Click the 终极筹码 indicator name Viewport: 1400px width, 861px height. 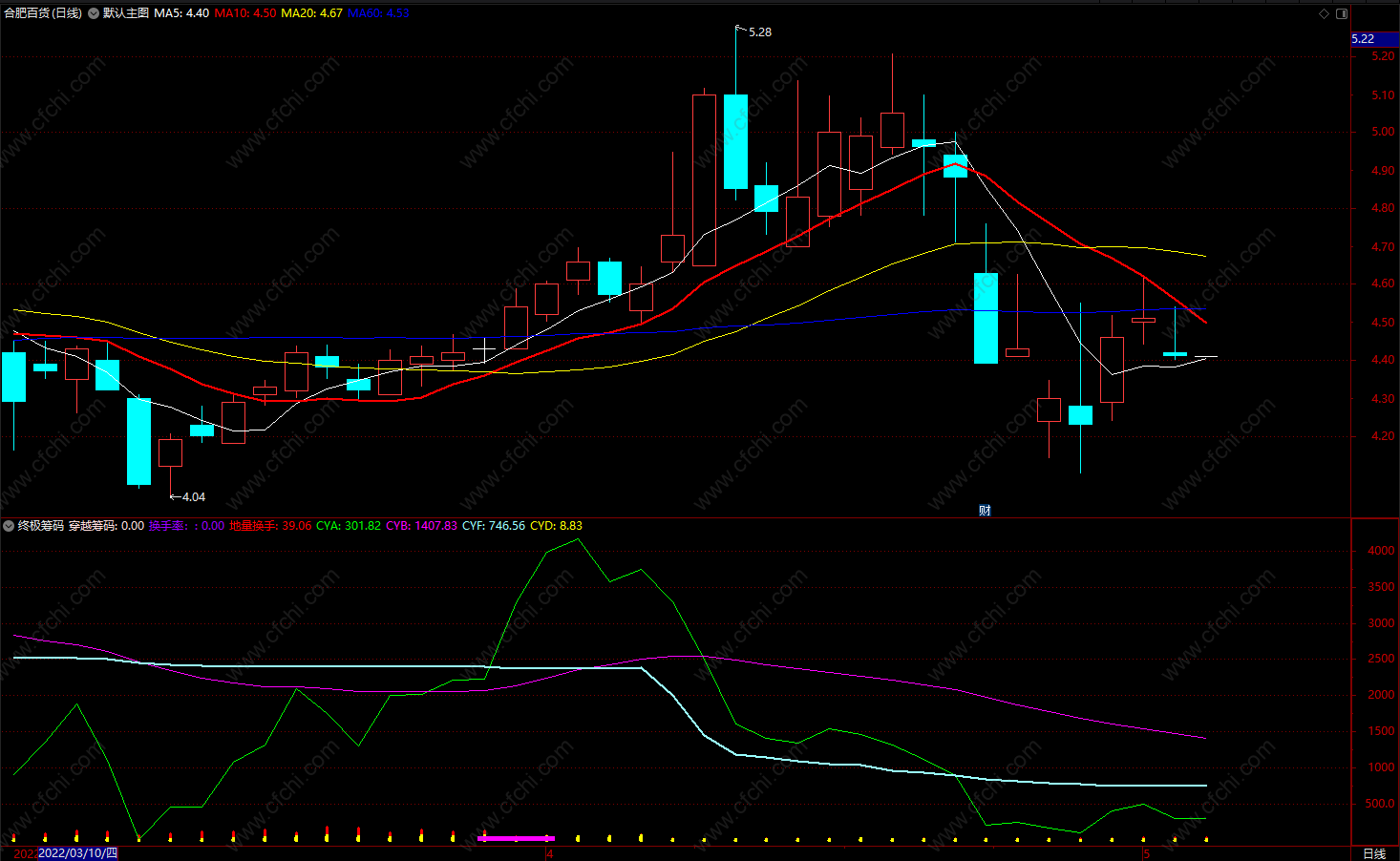tap(41, 526)
